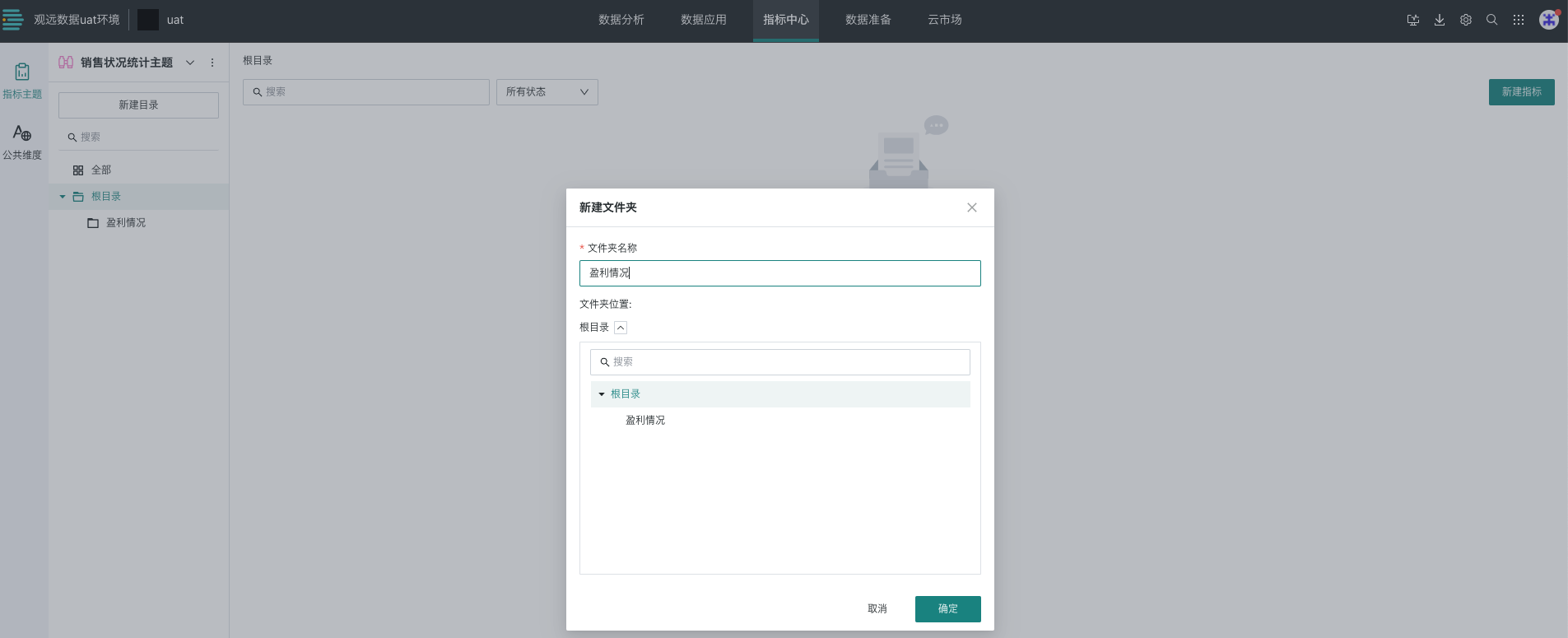
Task: Collapse the 文件夹位置 picker chevron
Action: point(621,328)
